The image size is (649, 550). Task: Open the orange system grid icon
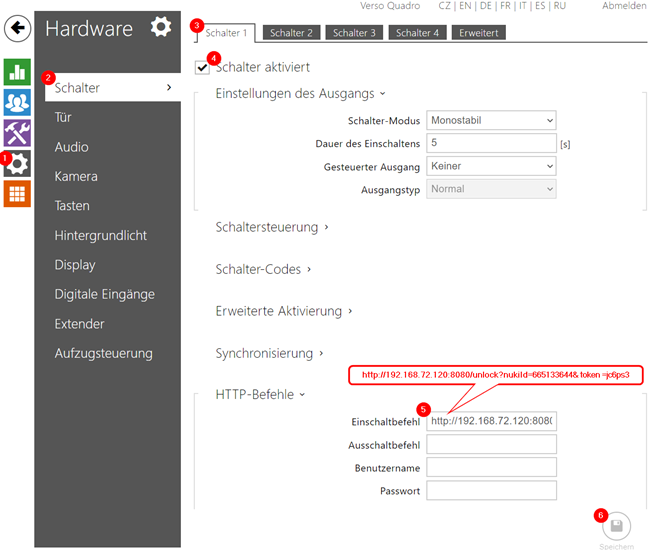point(17,193)
